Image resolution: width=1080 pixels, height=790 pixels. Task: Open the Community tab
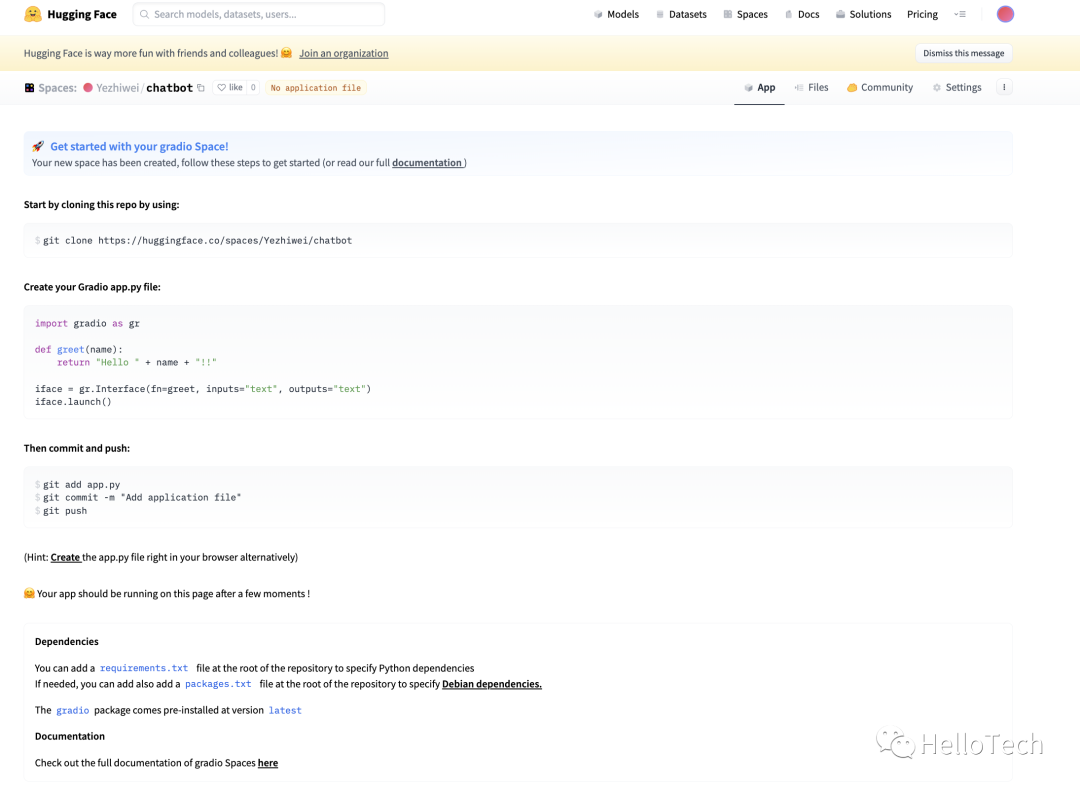tap(880, 88)
